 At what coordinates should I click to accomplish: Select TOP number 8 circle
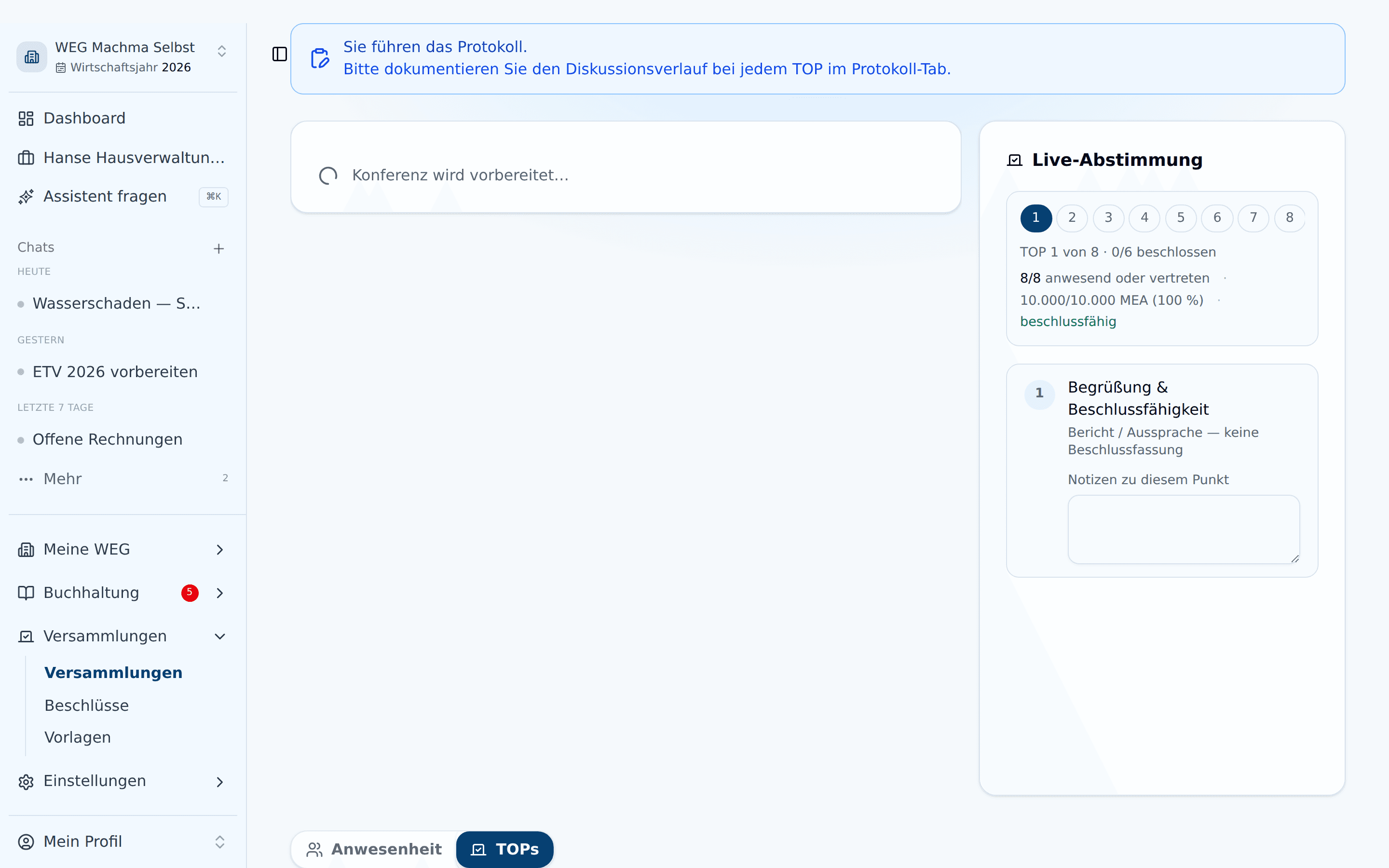(x=1290, y=218)
